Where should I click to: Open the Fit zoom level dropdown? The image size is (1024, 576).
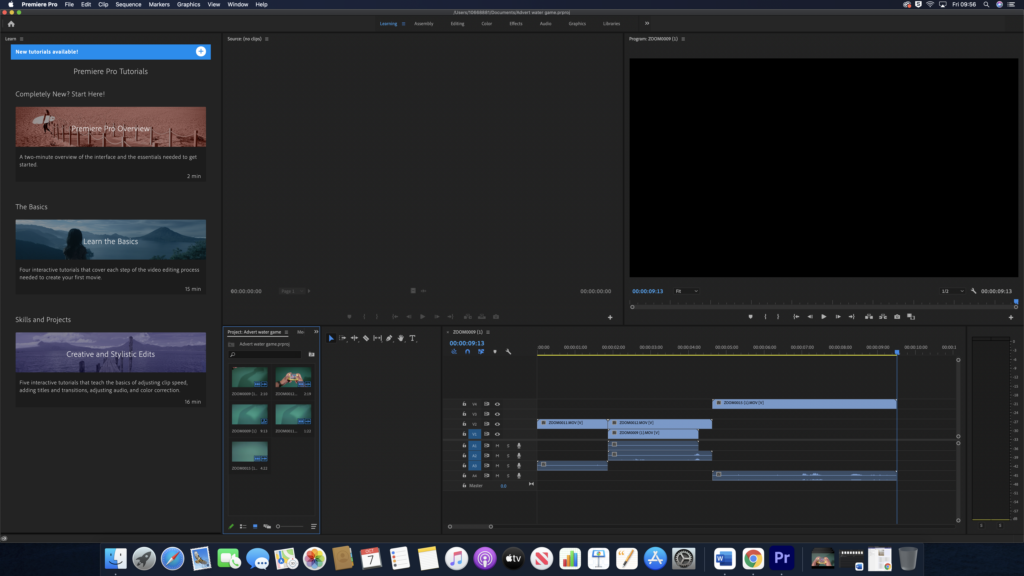coord(686,291)
